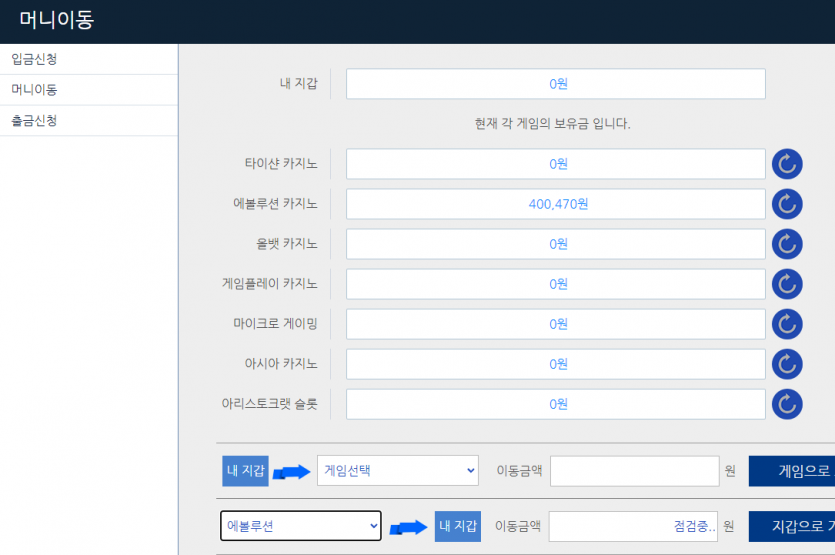Click the 마이크로 게이밍 0원 field
Viewport: 835px width, 555px height.
click(556, 324)
